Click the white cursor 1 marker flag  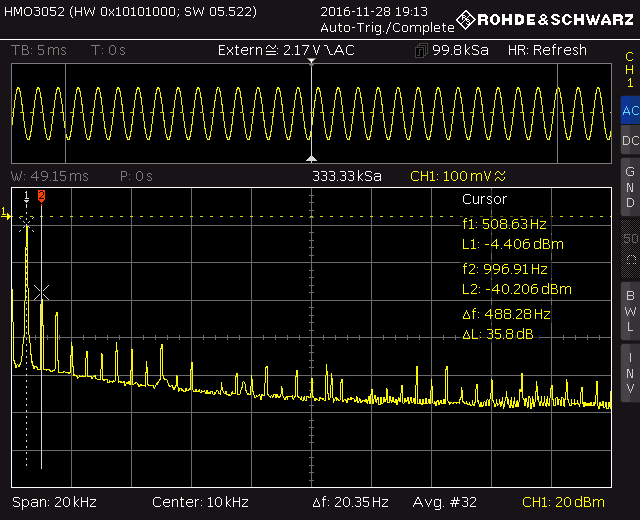(x=27, y=193)
